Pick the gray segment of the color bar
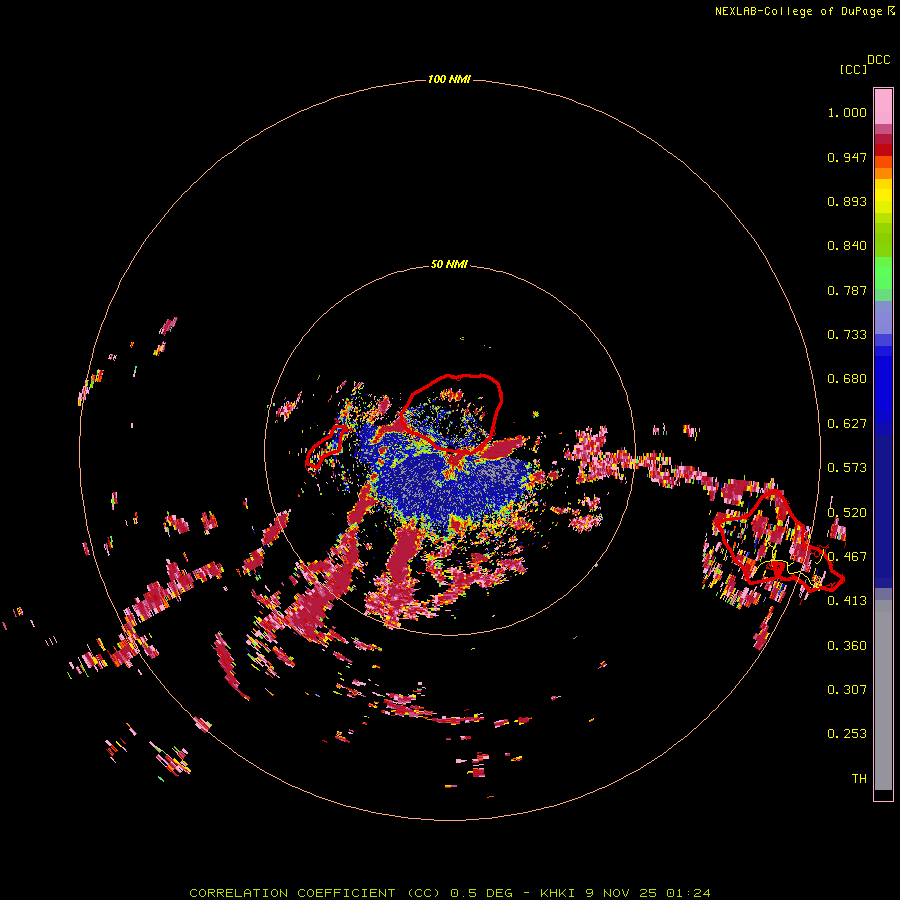The width and height of the screenshot is (900, 900). 883,695
